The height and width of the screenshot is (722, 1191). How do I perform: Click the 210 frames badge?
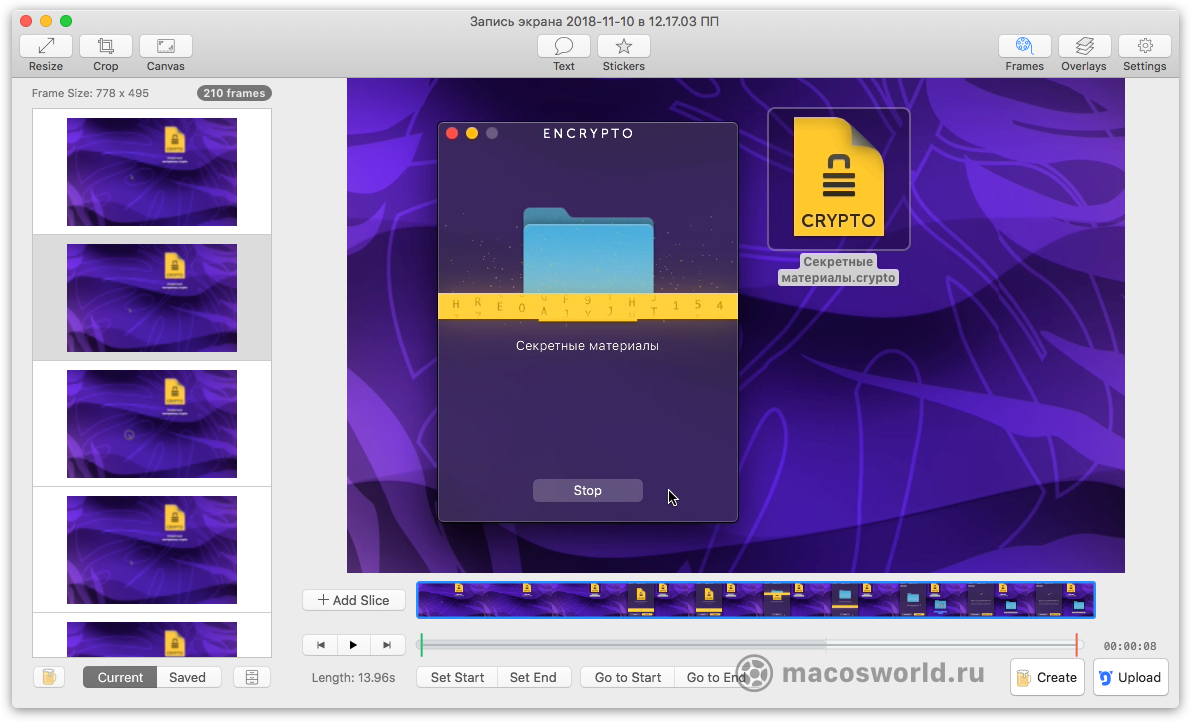pos(234,93)
